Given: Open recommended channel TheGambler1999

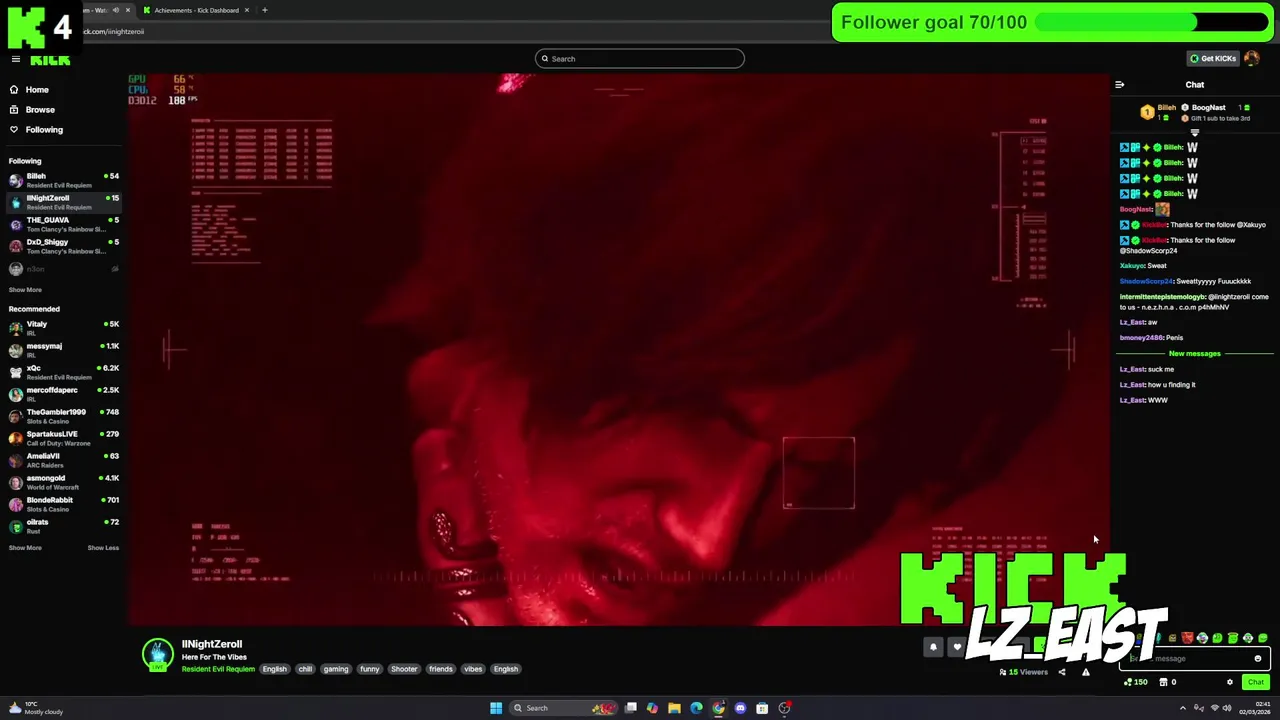Looking at the screenshot, I should tap(62, 416).
